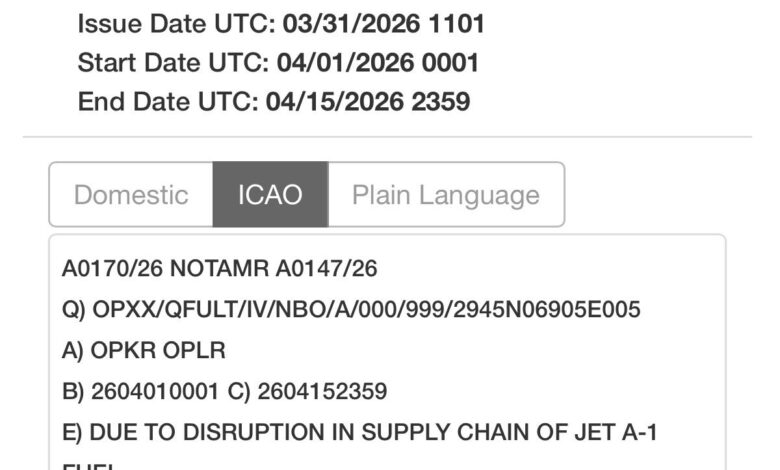
Task: Select the ICAO tab
Action: (270, 195)
